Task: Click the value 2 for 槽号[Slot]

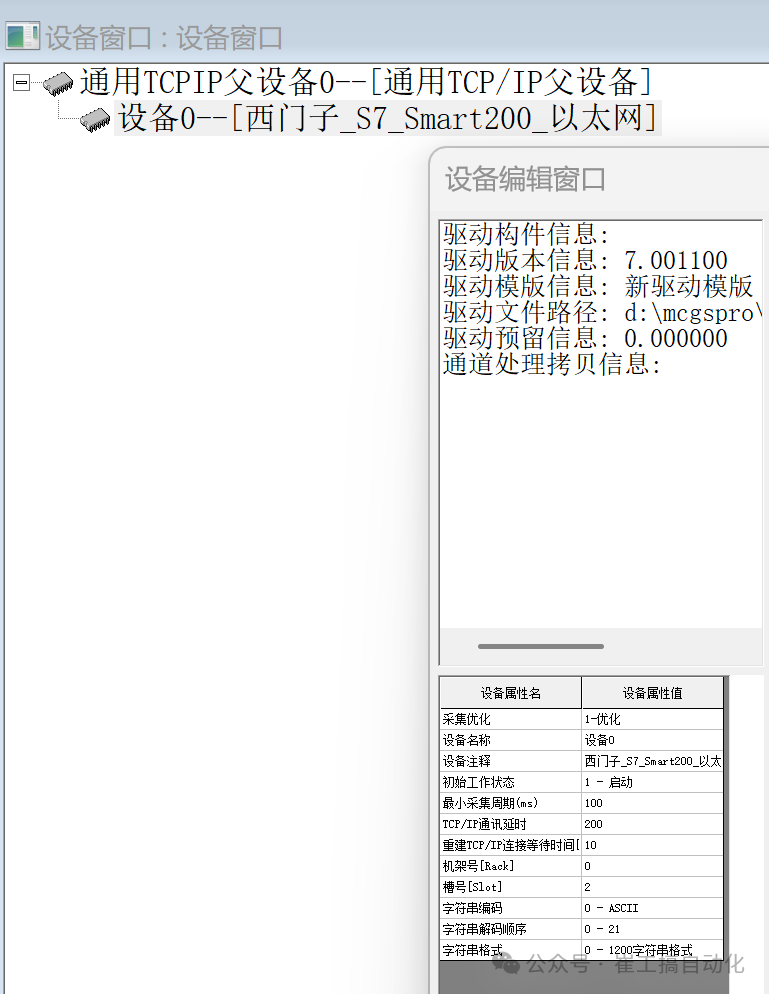Action: 652,886
